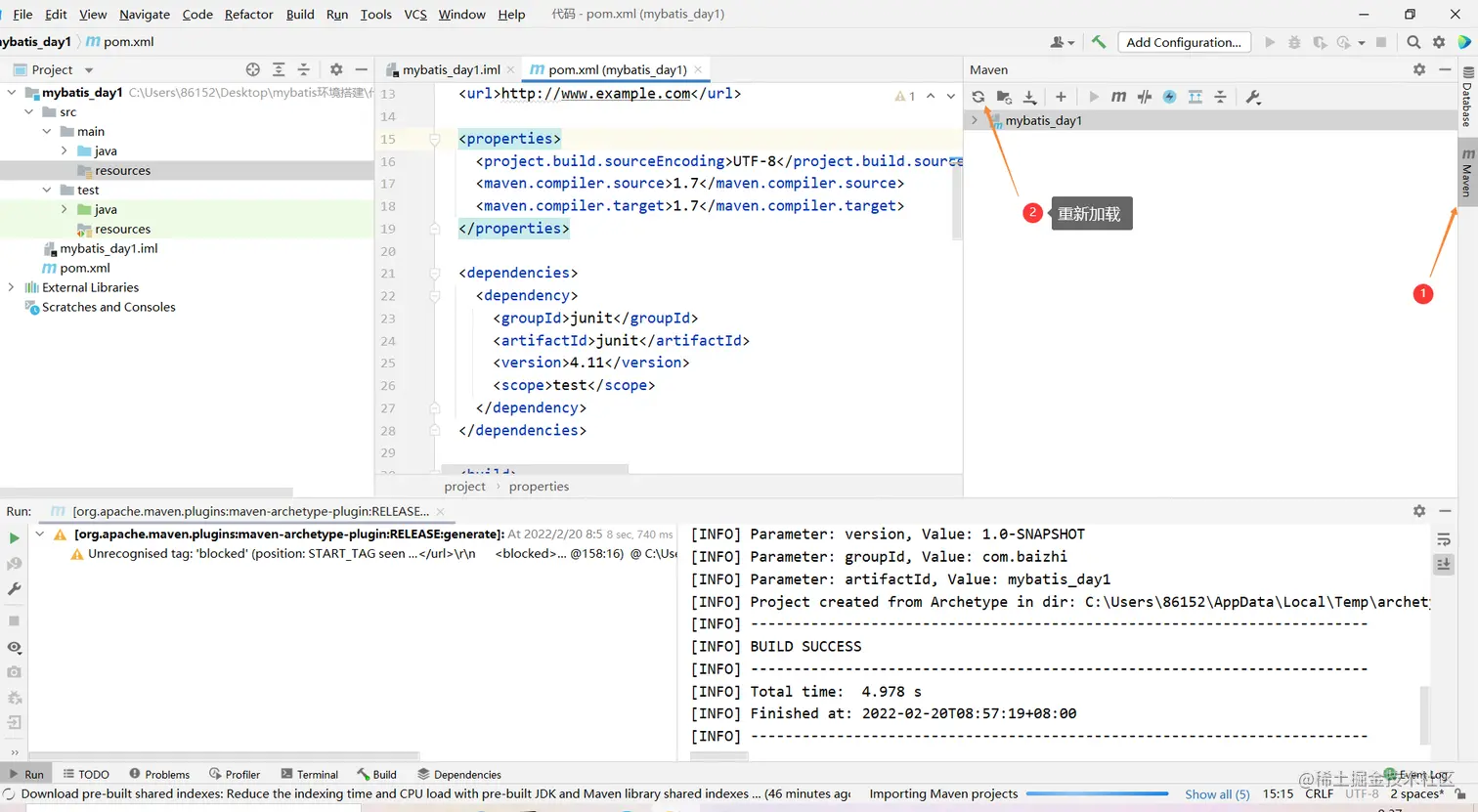The image size is (1478, 812).
Task: Click CRLF line separator in status bar
Action: [x=1319, y=793]
